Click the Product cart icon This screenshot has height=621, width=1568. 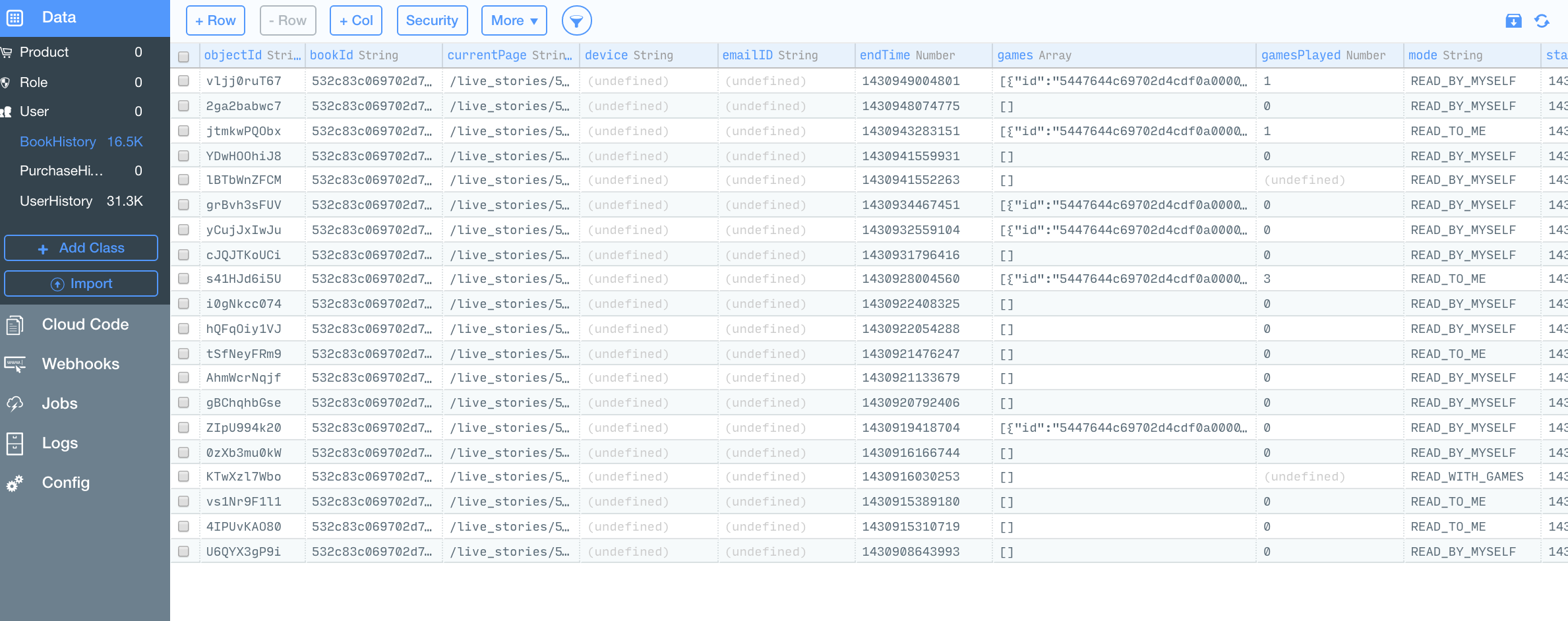pyautogui.click(x=7, y=52)
